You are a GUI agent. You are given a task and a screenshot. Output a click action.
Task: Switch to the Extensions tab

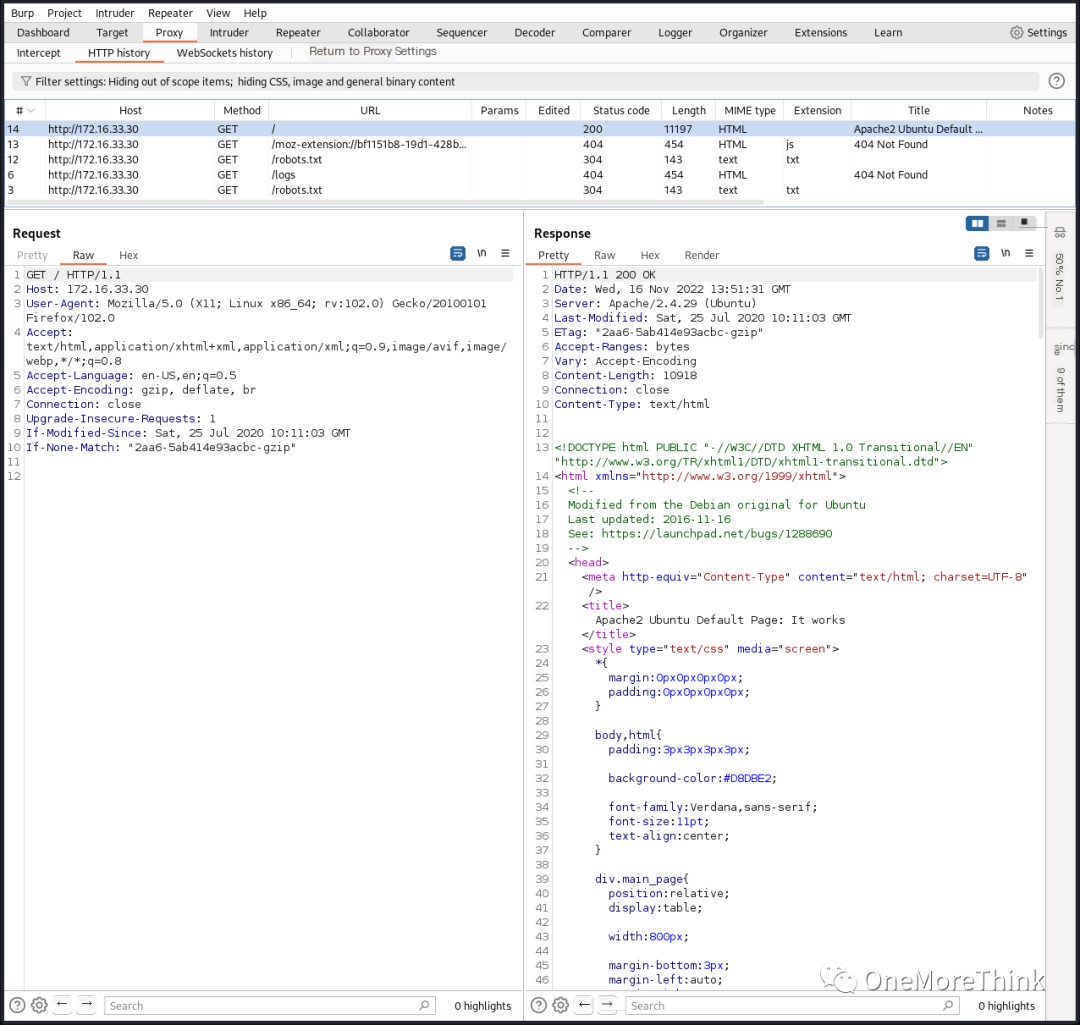tap(820, 32)
